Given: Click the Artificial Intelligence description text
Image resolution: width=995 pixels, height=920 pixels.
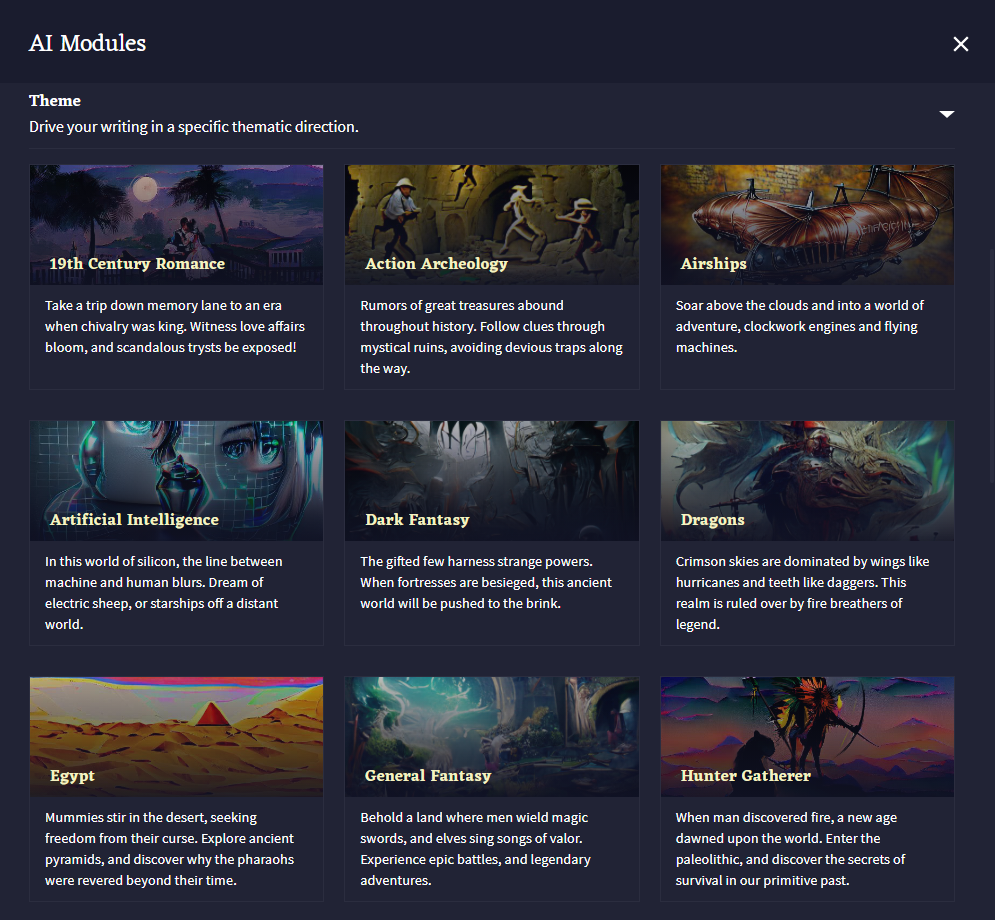Looking at the screenshot, I should pyautogui.click(x=164, y=593).
